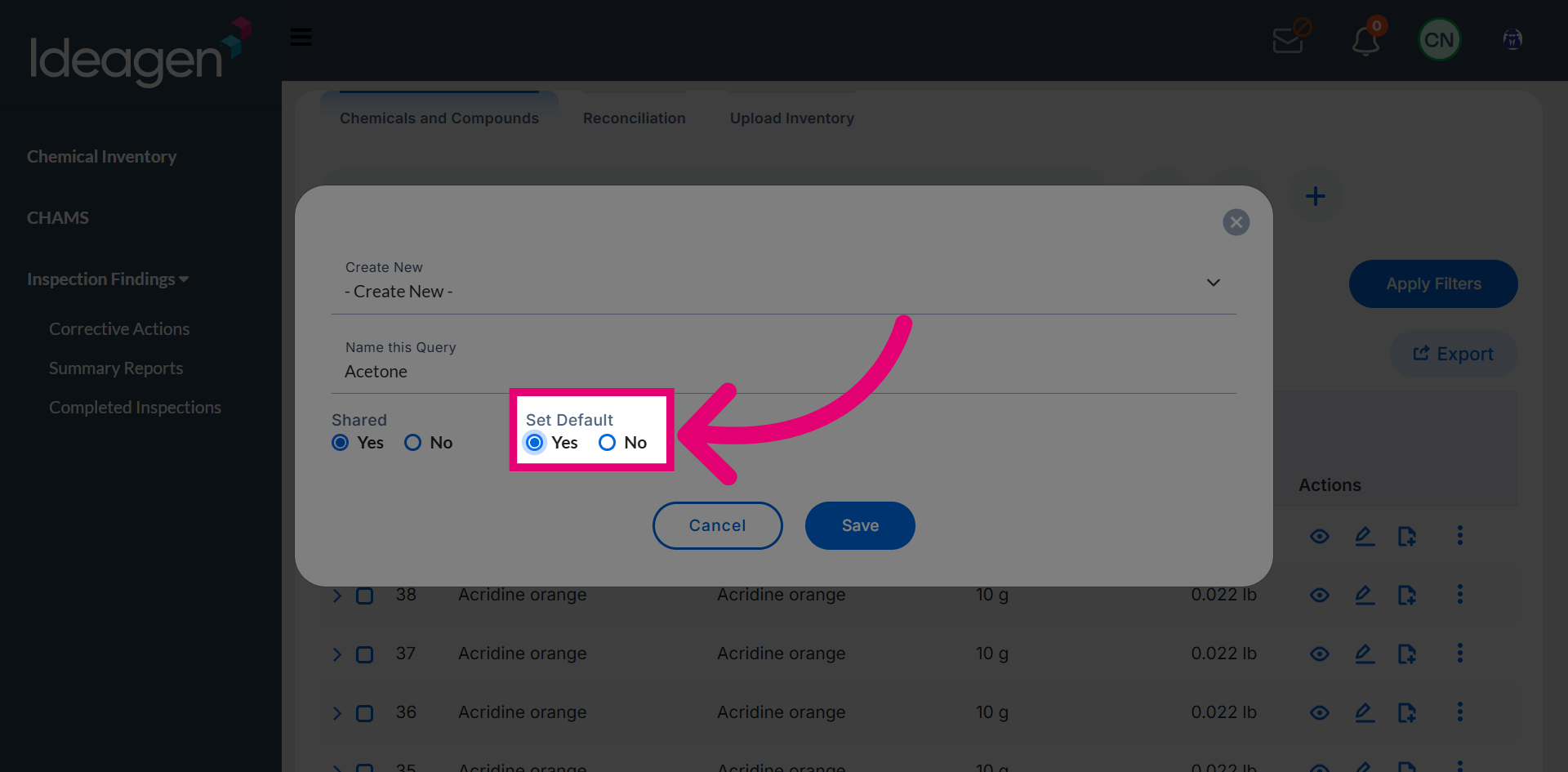
Task: Expand row 38 chevron
Action: pos(337,596)
